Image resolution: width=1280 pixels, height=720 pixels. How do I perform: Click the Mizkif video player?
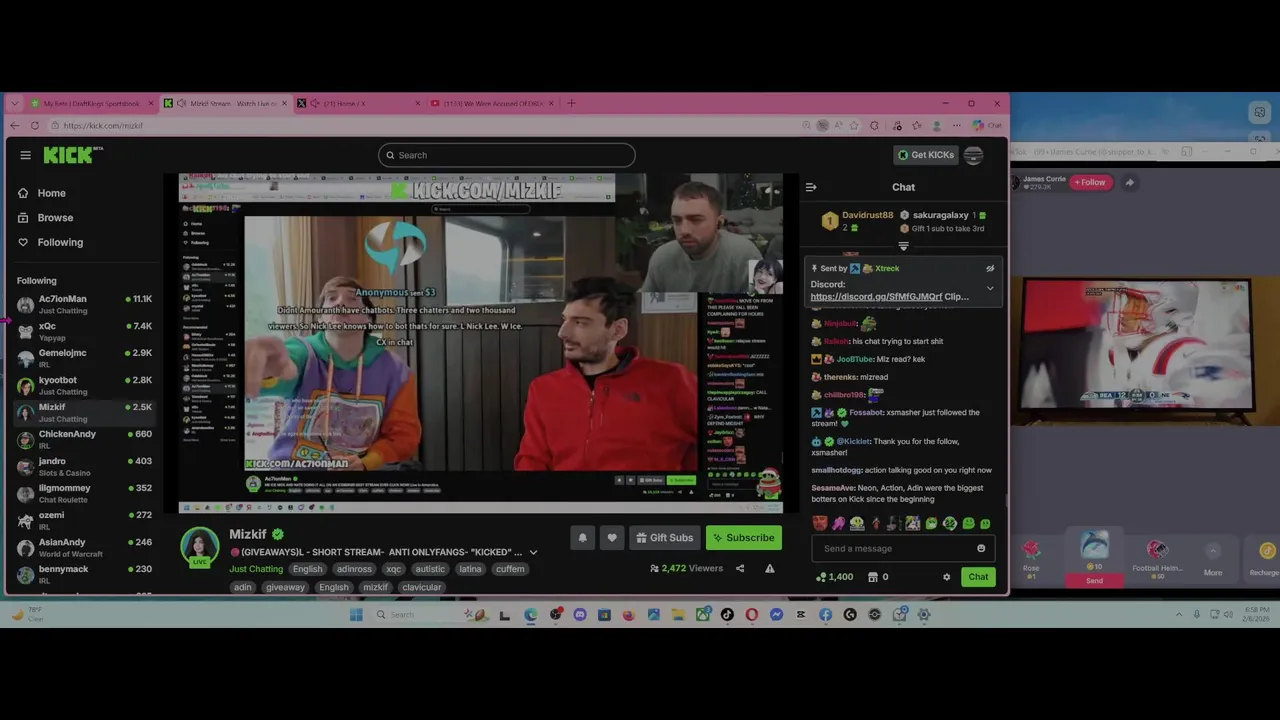coord(480,343)
